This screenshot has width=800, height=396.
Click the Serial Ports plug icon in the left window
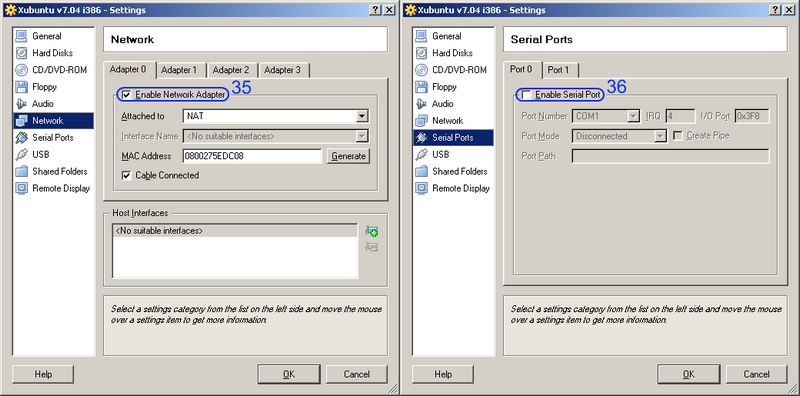21,138
